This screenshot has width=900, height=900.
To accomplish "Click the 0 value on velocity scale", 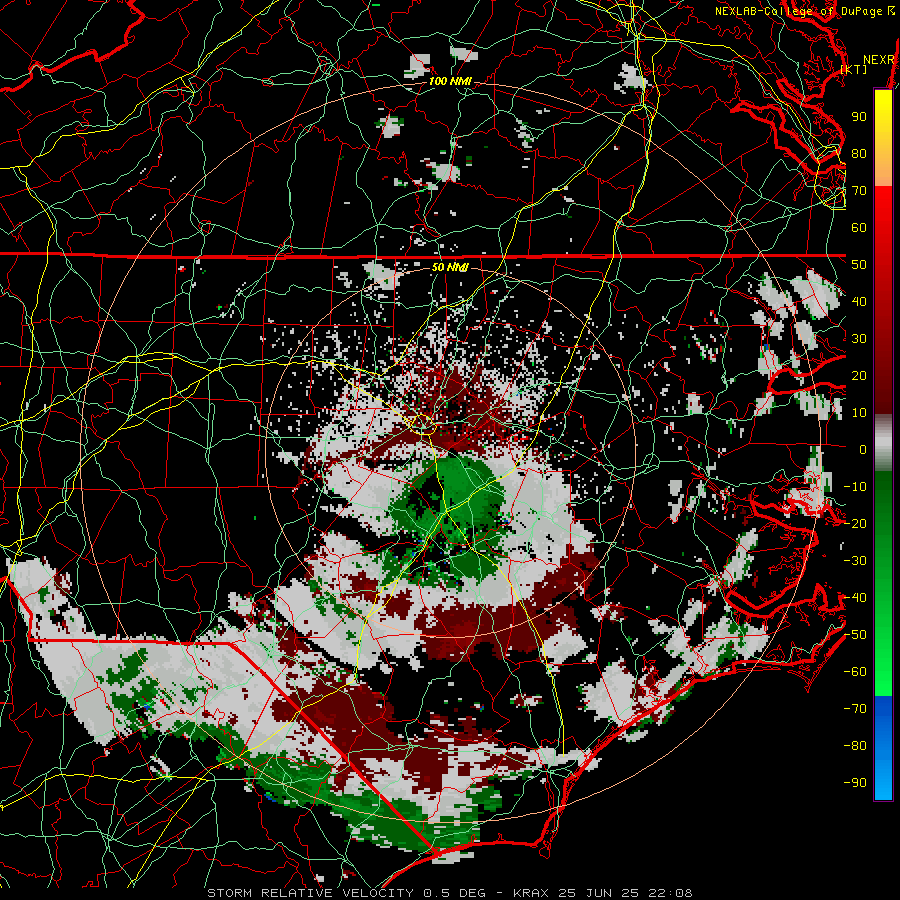I will pos(863,449).
